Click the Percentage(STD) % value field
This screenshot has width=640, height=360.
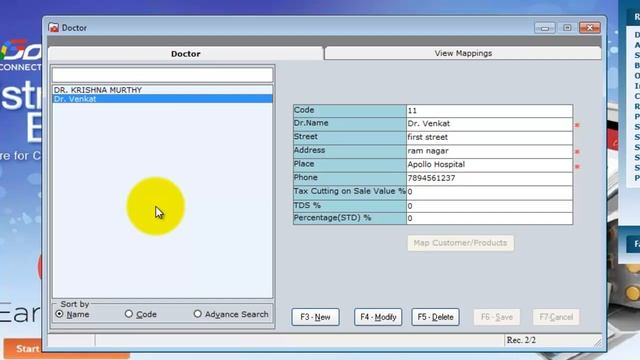[x=489, y=218]
